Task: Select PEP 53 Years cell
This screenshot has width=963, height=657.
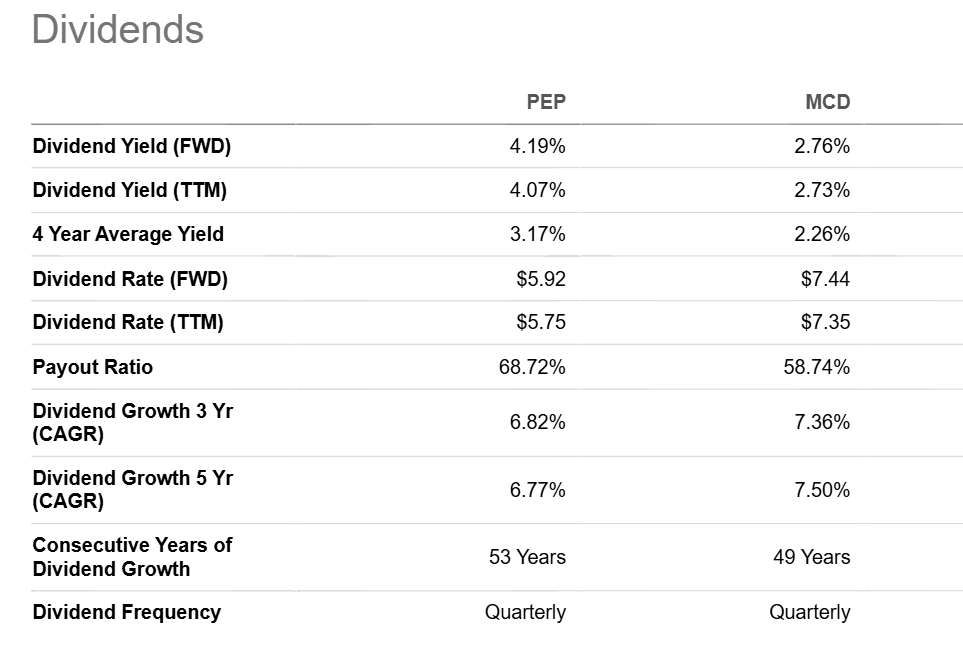Action: pos(527,557)
